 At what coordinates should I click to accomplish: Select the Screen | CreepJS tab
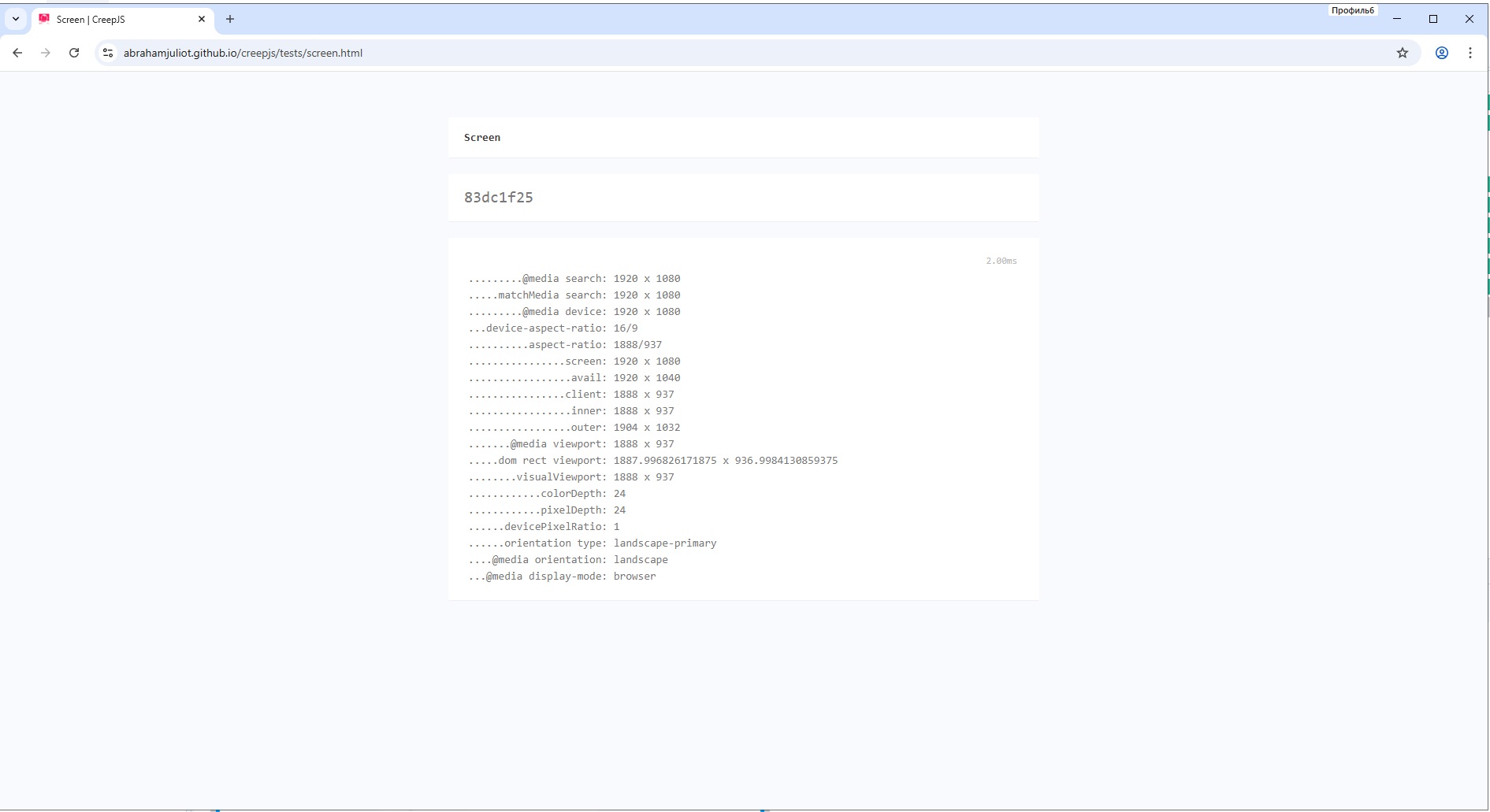click(122, 19)
